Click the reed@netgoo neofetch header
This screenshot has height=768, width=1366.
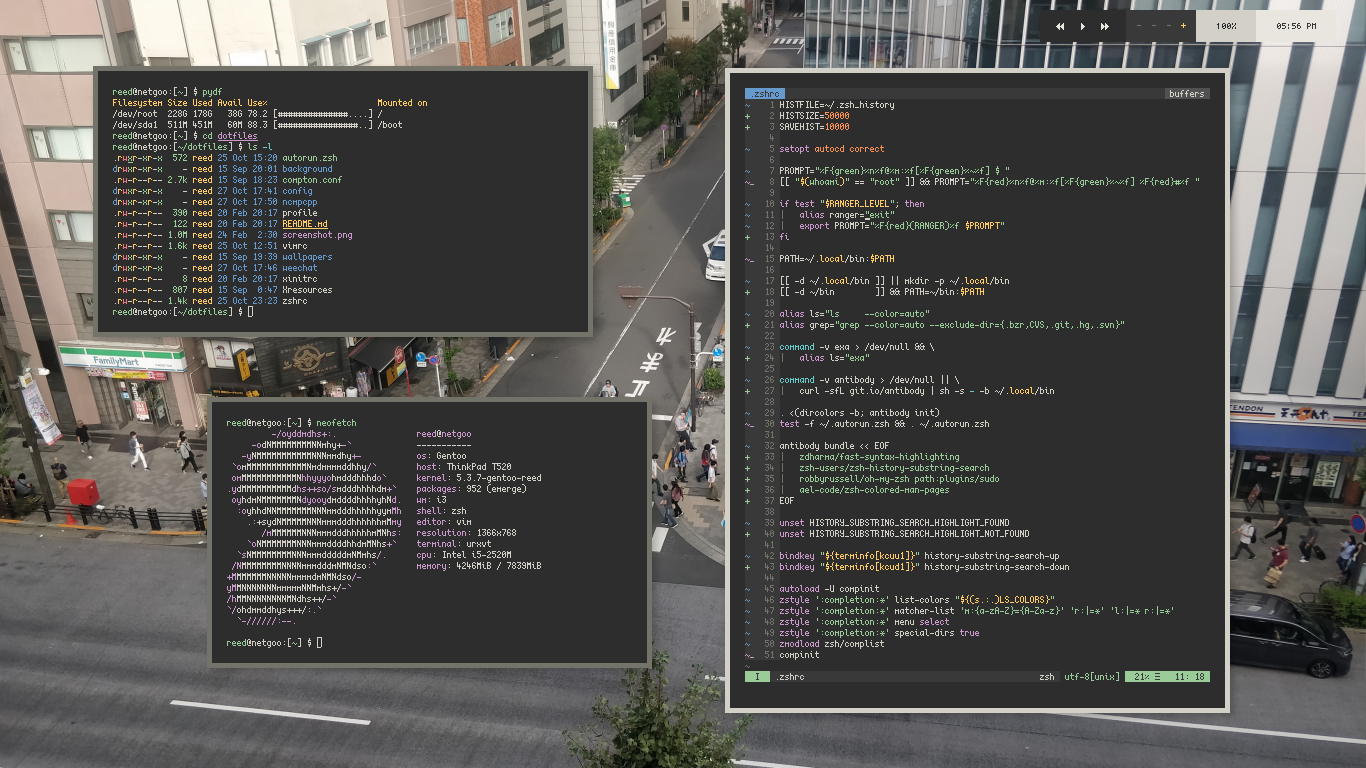(443, 435)
